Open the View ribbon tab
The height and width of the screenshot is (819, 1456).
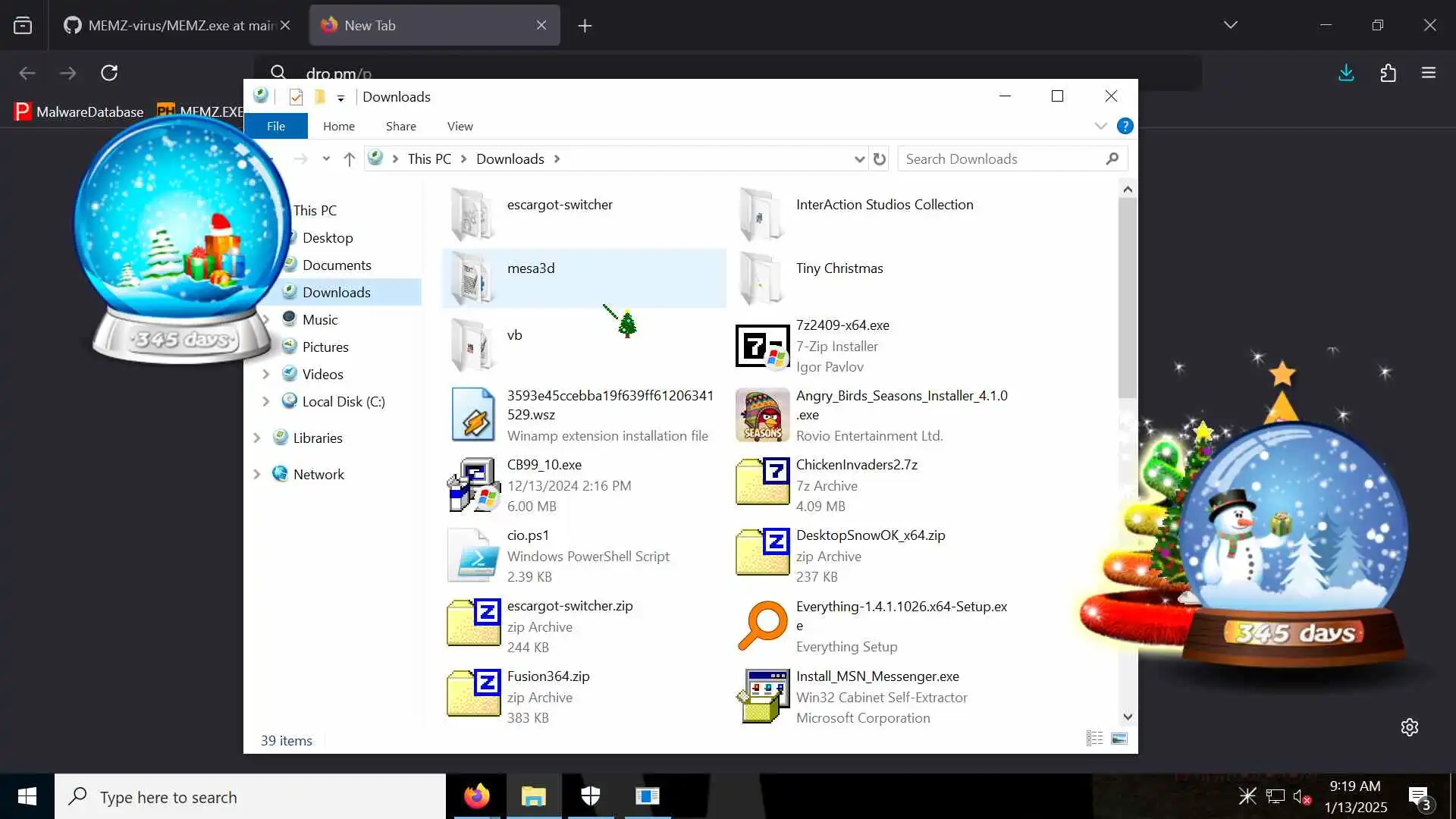[x=460, y=126]
